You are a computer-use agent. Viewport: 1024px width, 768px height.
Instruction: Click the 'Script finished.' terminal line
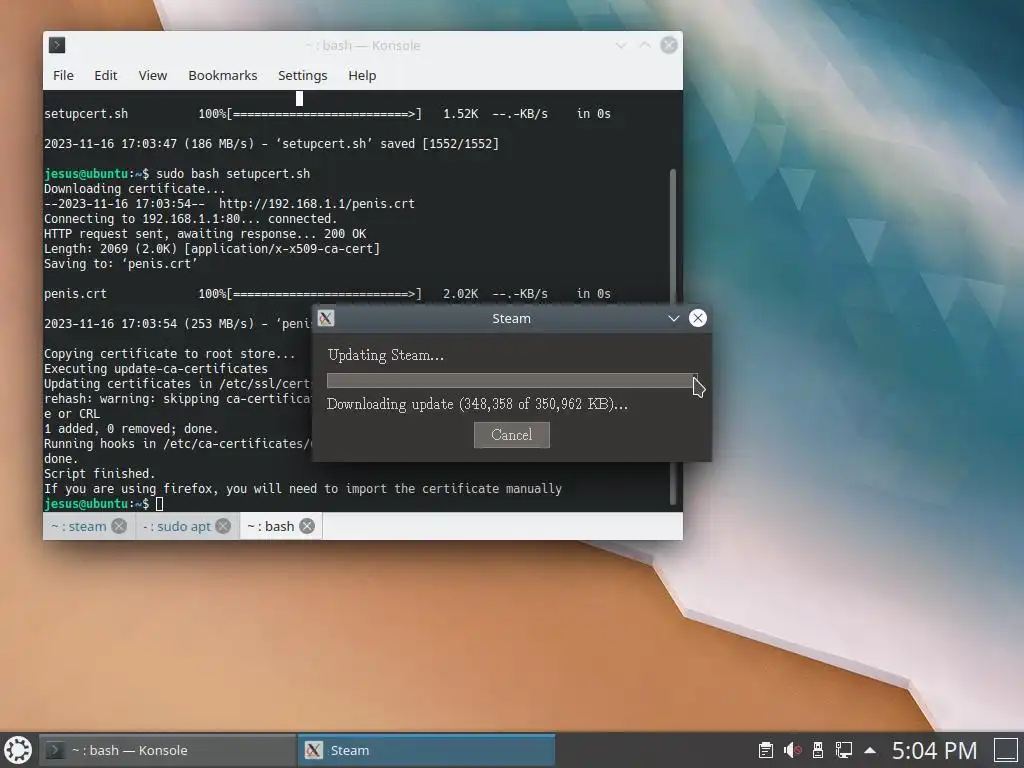pyautogui.click(x=99, y=473)
